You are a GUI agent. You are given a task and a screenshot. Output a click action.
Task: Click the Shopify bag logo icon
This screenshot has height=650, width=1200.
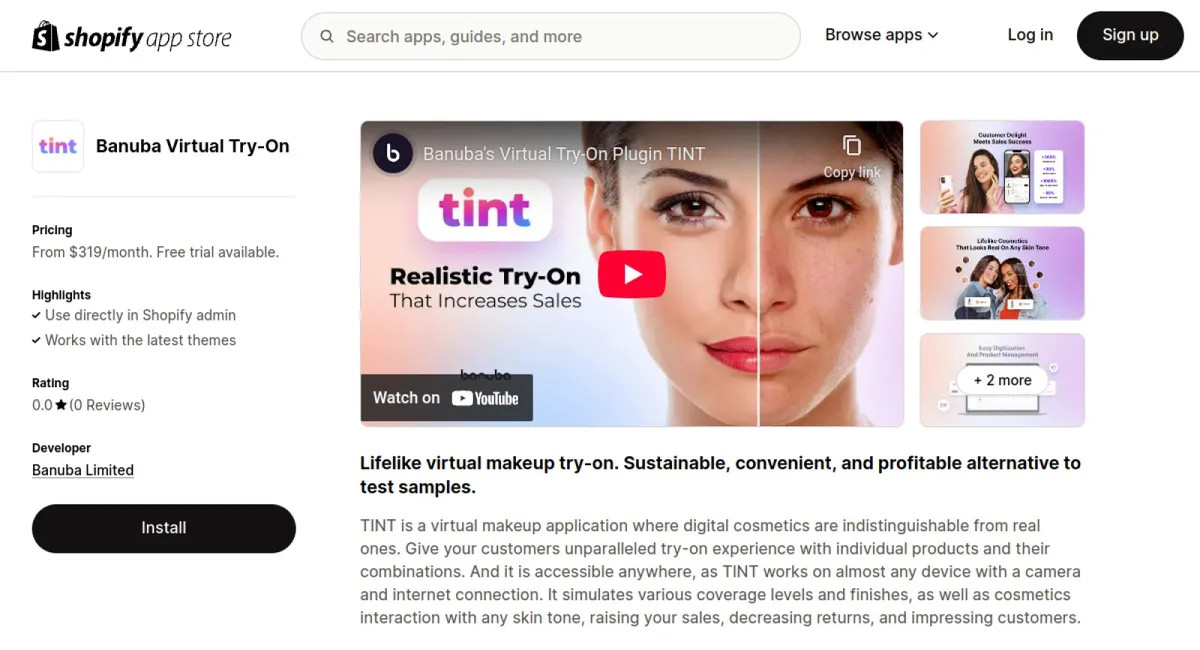click(46, 36)
